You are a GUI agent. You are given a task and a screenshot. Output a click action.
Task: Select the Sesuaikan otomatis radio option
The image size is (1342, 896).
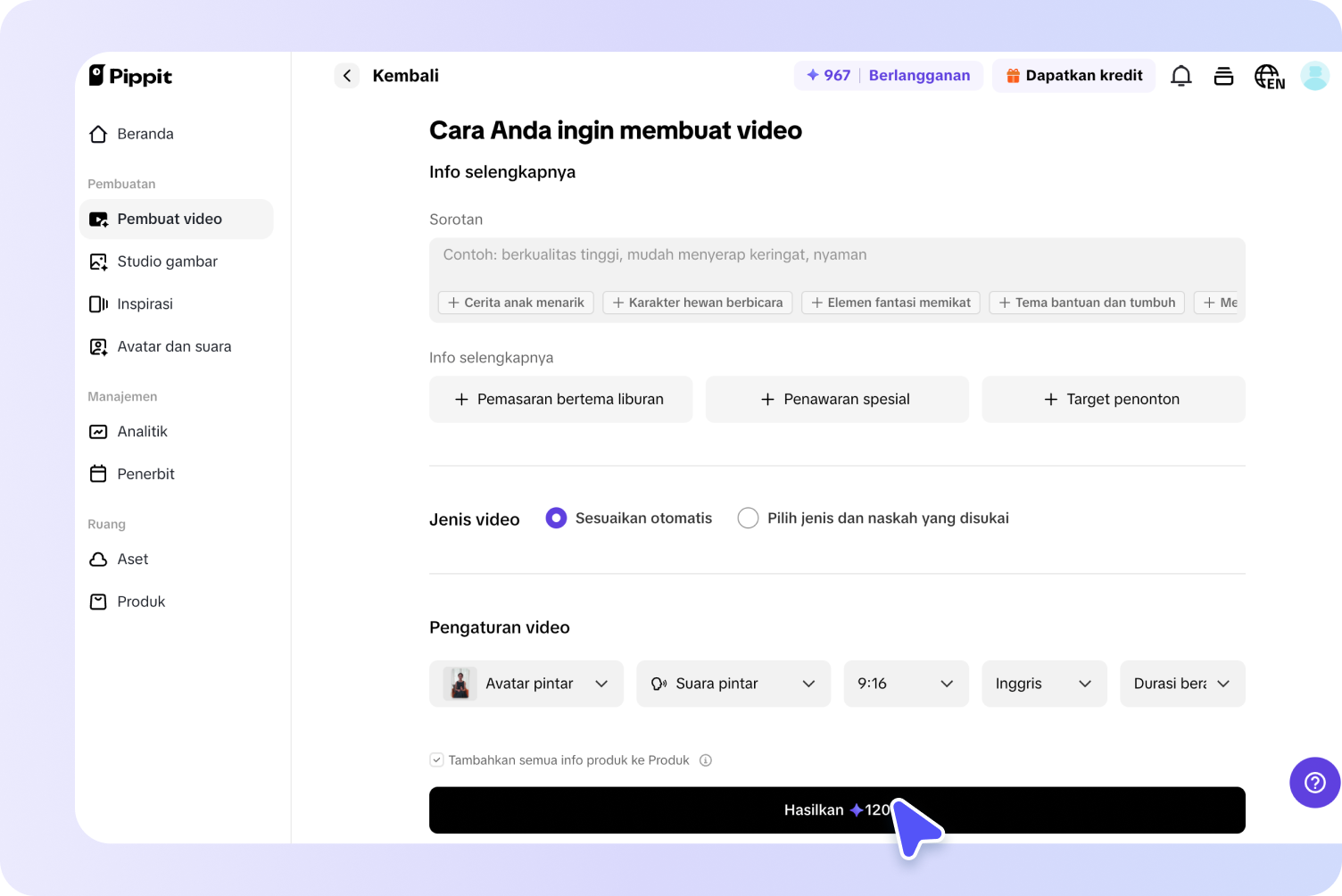(556, 519)
